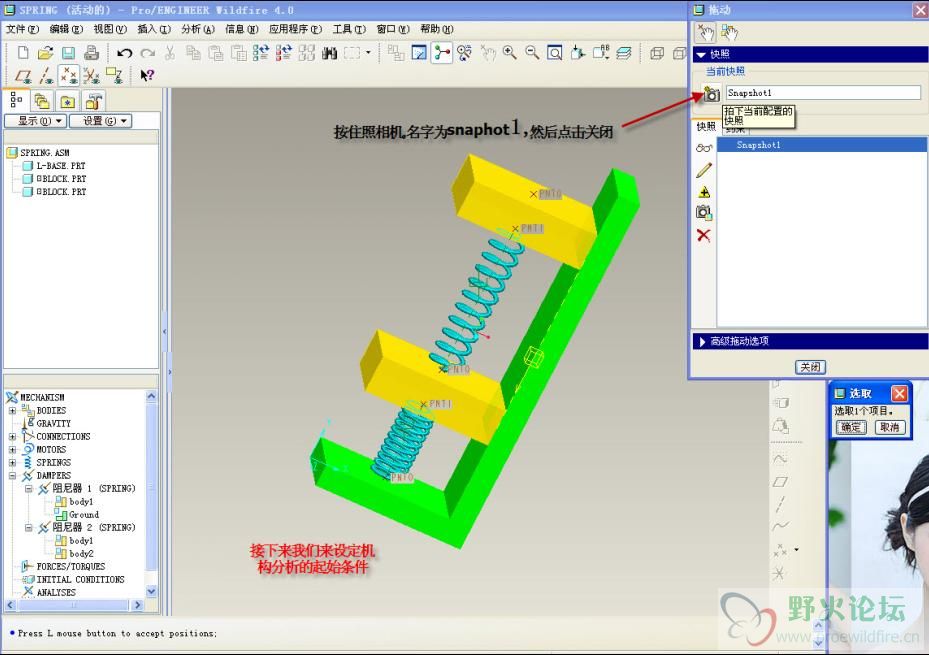Undo the last action
This screenshot has height=655, width=929.
click(124, 53)
